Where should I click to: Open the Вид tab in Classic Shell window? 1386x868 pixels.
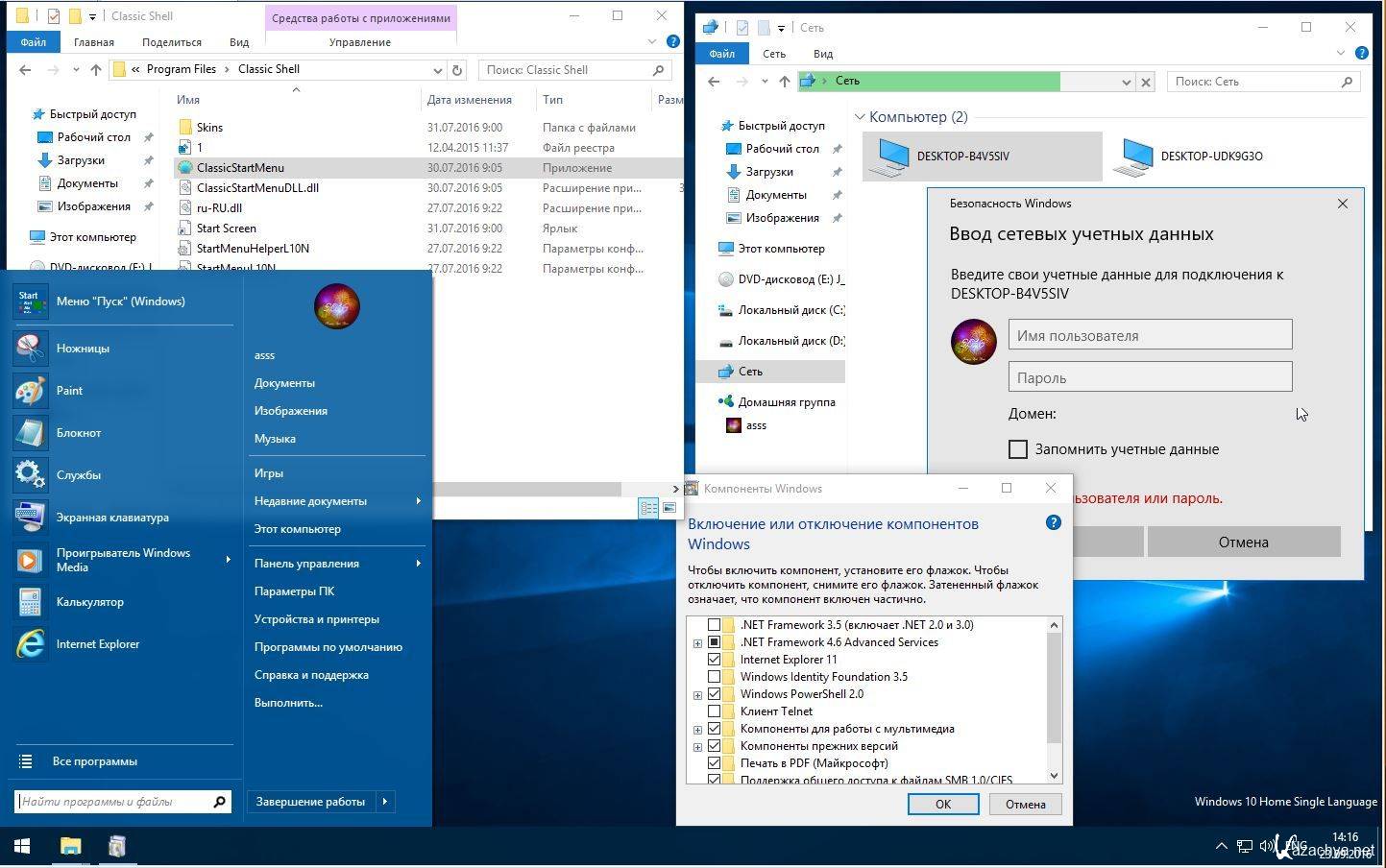239,42
